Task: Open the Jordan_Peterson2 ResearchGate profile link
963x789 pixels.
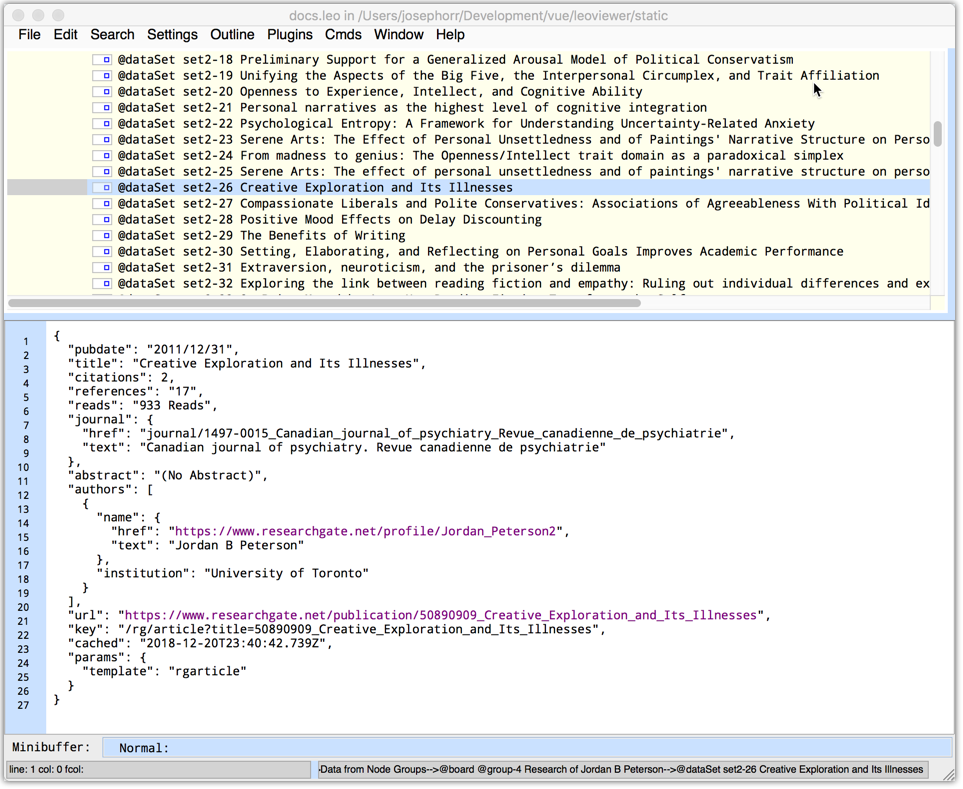Action: (365, 531)
